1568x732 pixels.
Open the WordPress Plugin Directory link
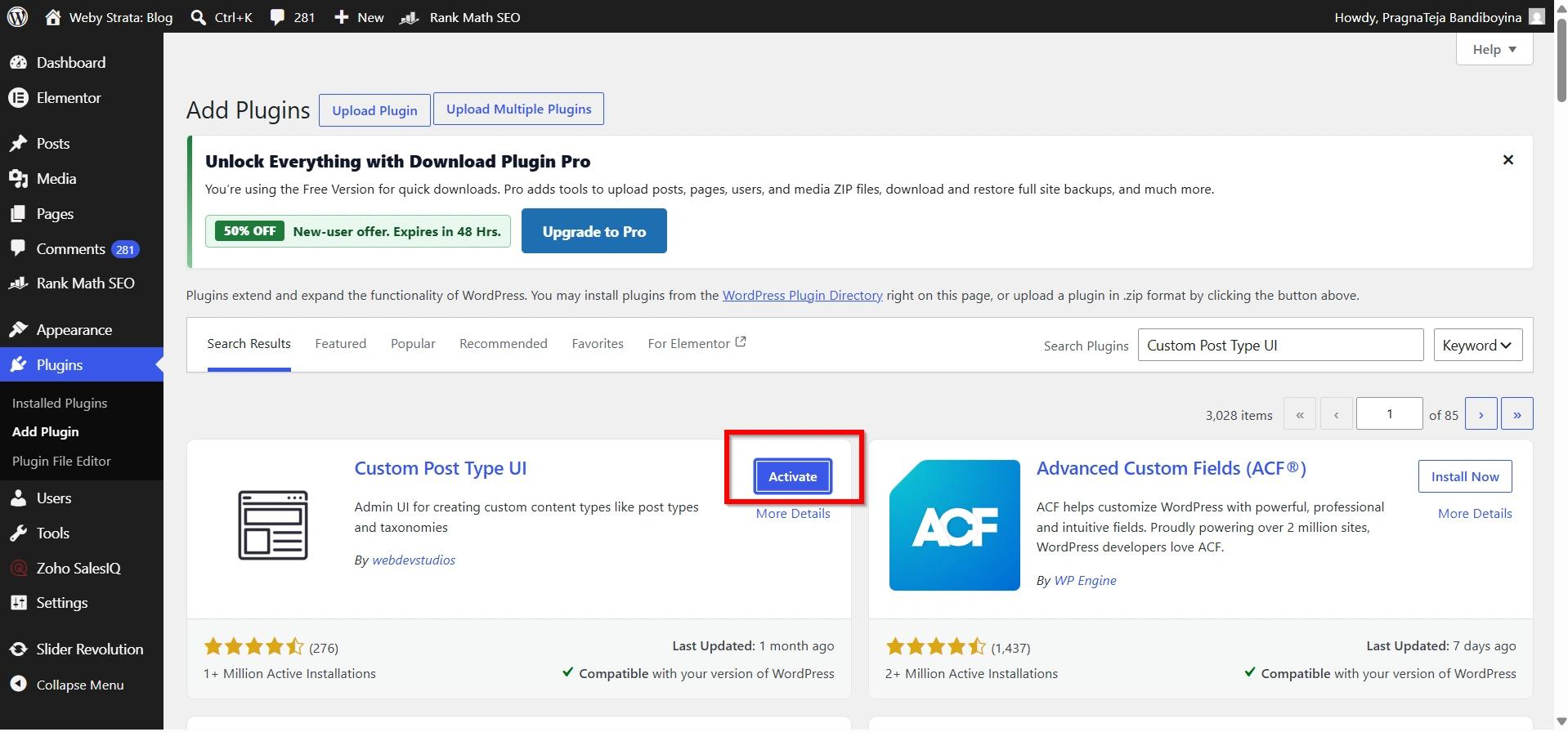803,295
